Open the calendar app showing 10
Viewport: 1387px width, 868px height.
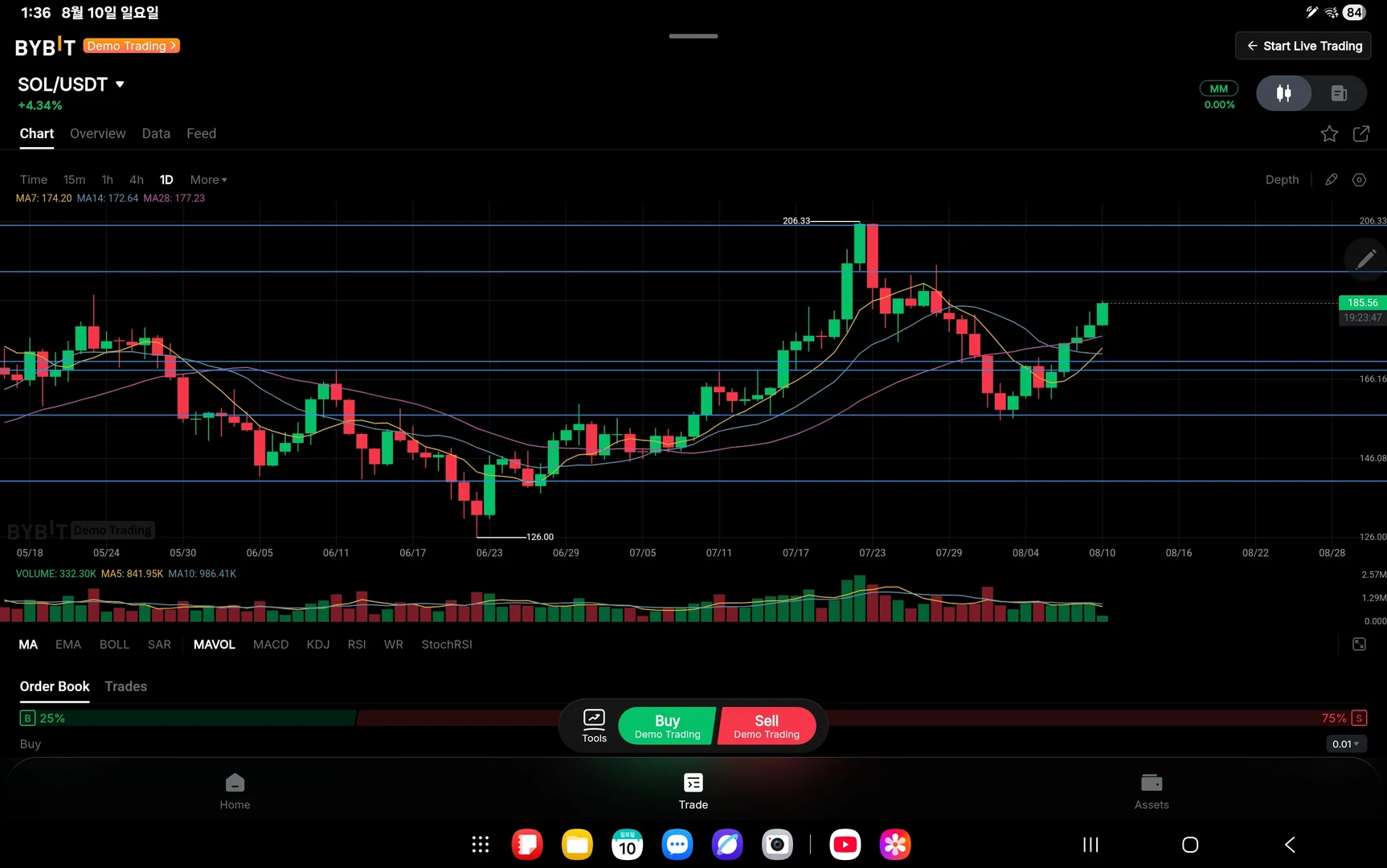coord(628,844)
